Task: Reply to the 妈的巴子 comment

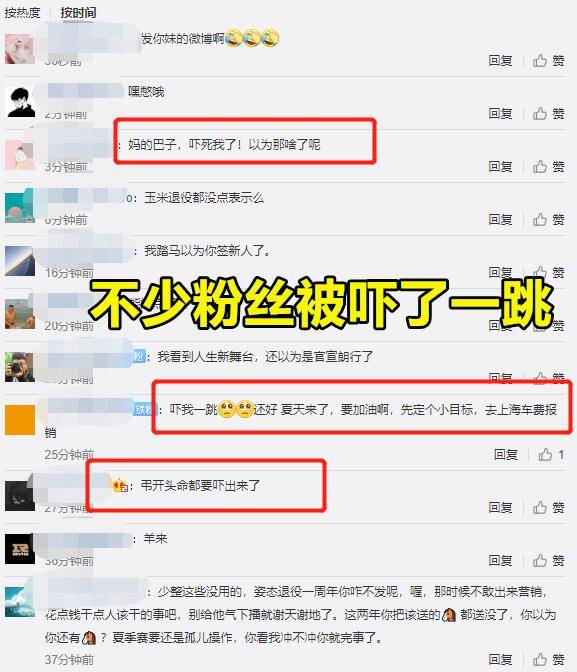Action: [x=500, y=166]
